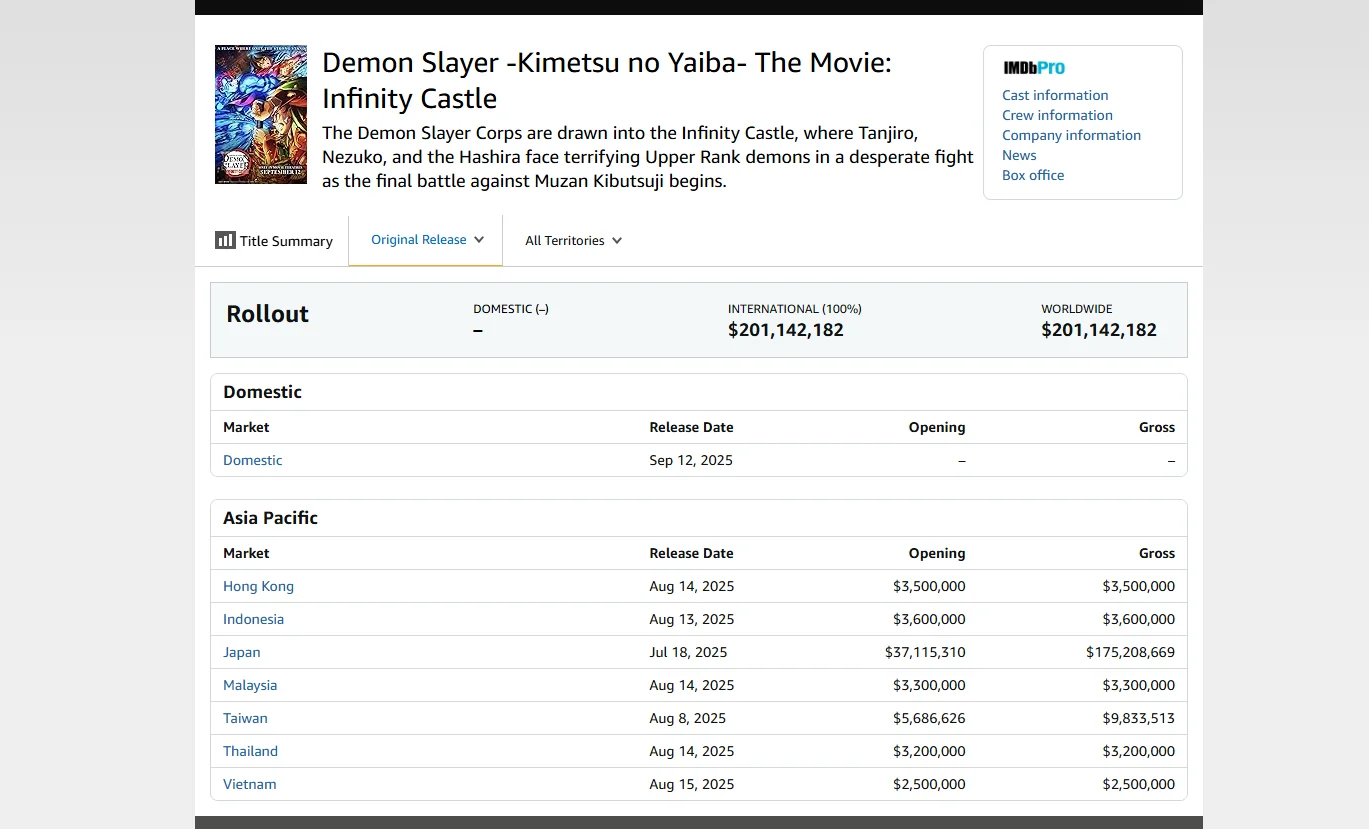This screenshot has height=829, width=1369.
Task: Click Japan's release date Jul 18, 2025
Action: coord(688,652)
